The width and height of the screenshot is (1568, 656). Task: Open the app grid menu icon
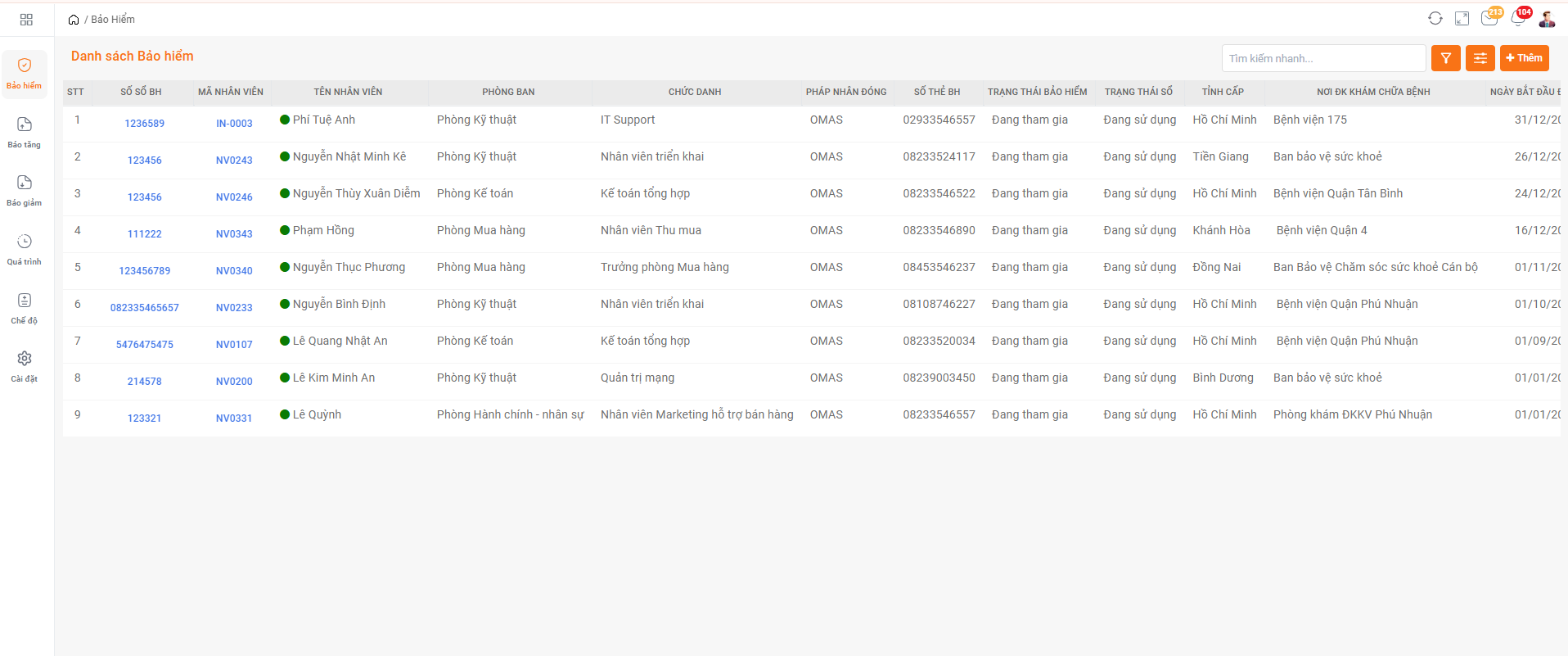click(26, 20)
